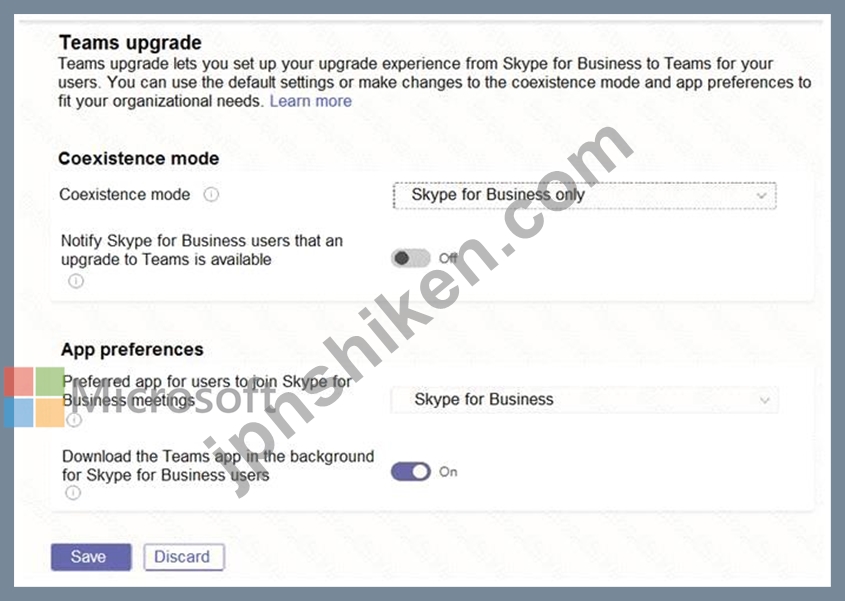This screenshot has height=601, width=845.
Task: Click 'Notify Skype for Business users' setting text
Action: coord(202,250)
